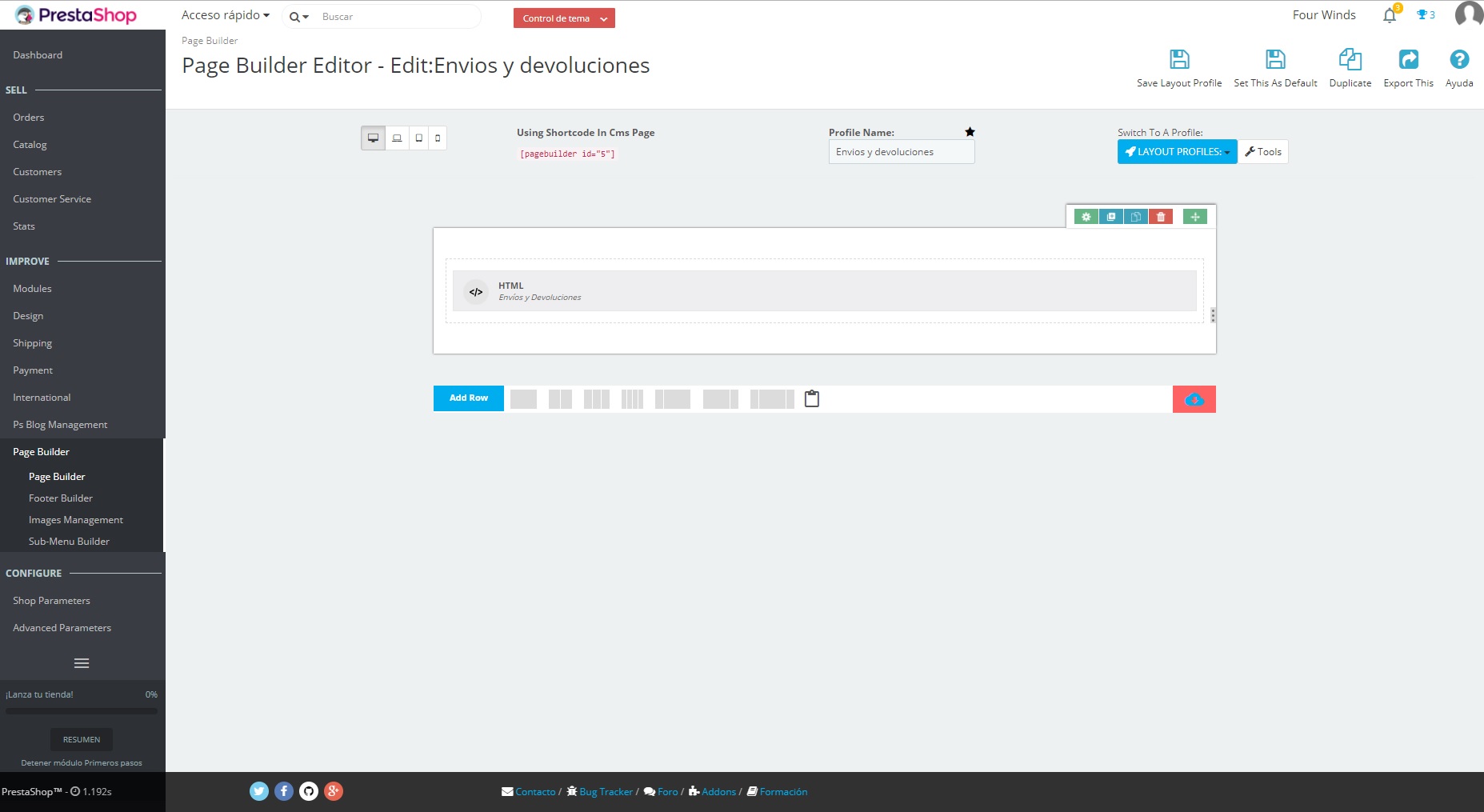The image size is (1484, 812).
Task: Duplicate the row using the blue icon
Action: [x=1110, y=217]
